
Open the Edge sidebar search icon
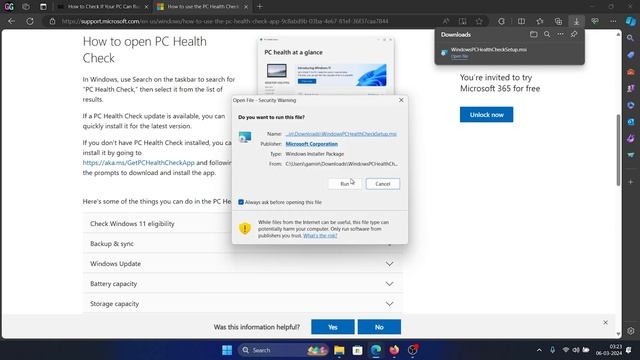(x=631, y=38)
